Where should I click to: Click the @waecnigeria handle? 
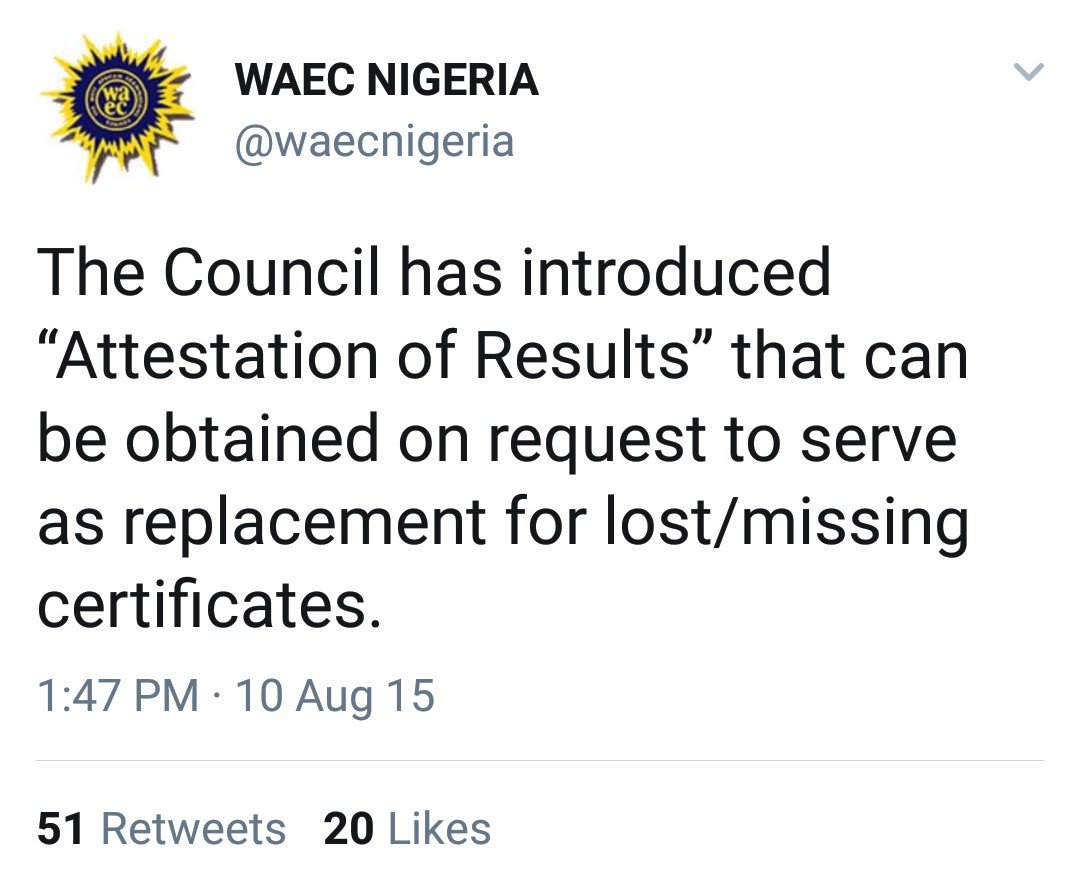(374, 141)
